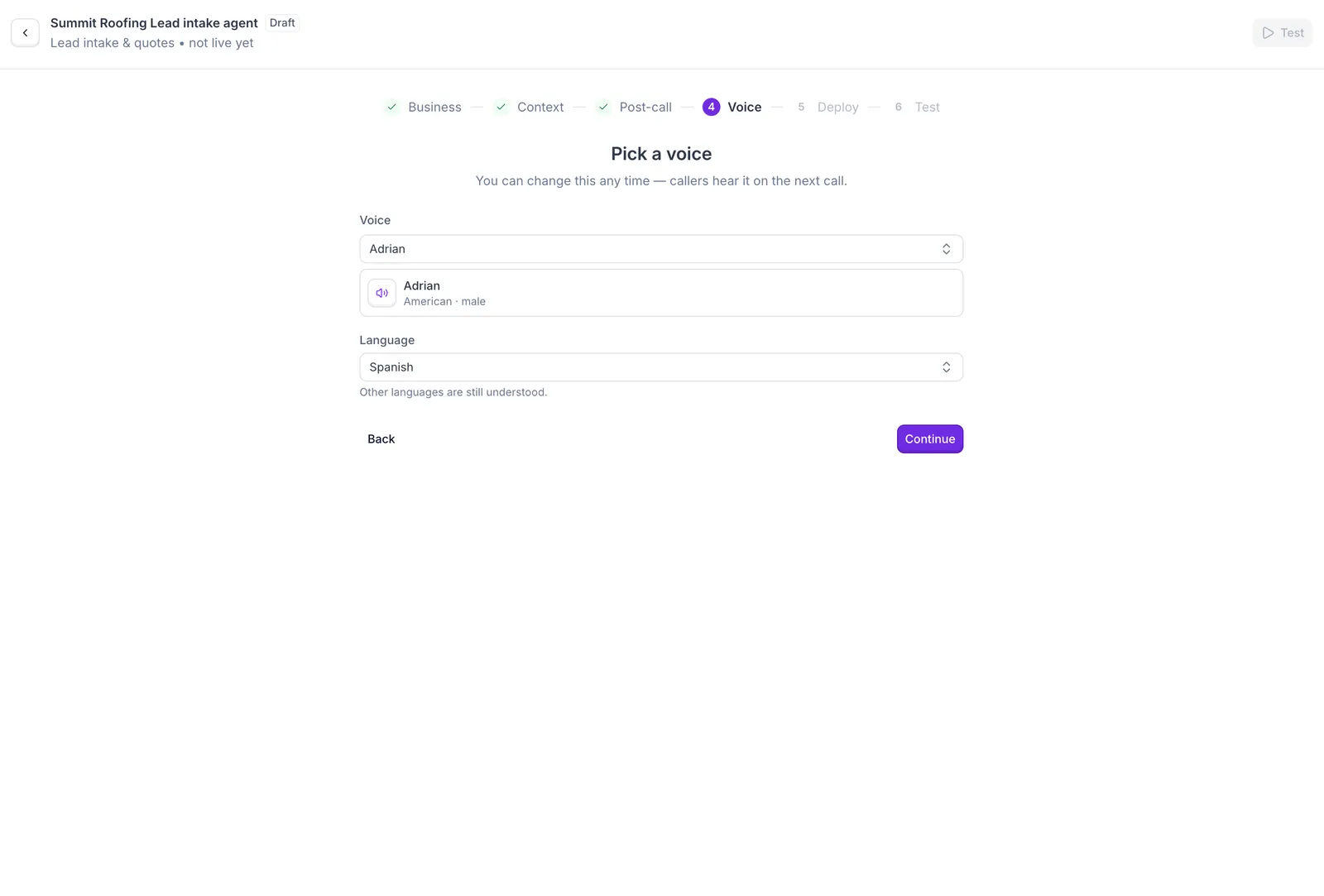Select the Voice step 4
The height and width of the screenshot is (896, 1324).
pyautogui.click(x=732, y=107)
